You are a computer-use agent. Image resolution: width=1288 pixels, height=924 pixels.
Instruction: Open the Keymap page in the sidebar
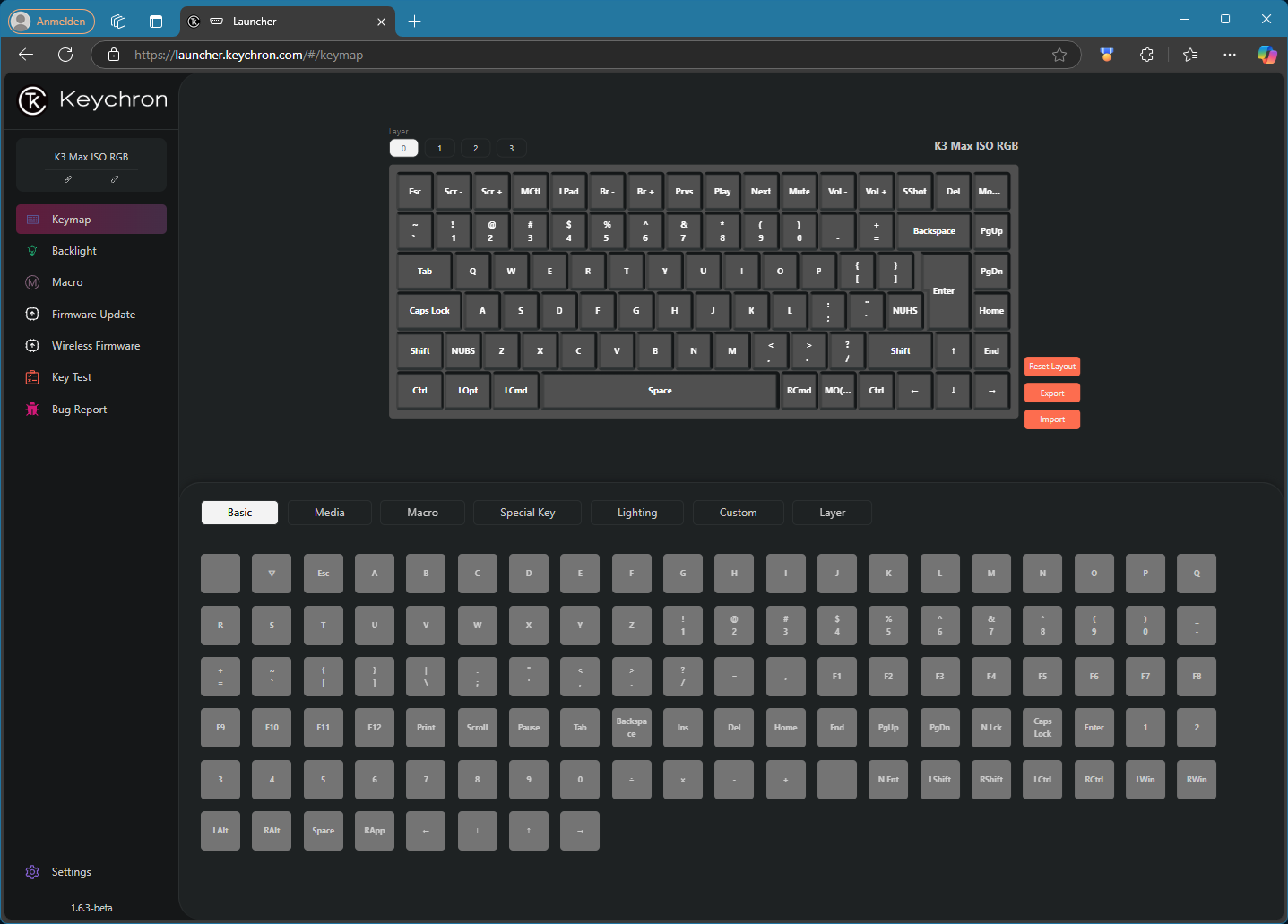tap(91, 220)
